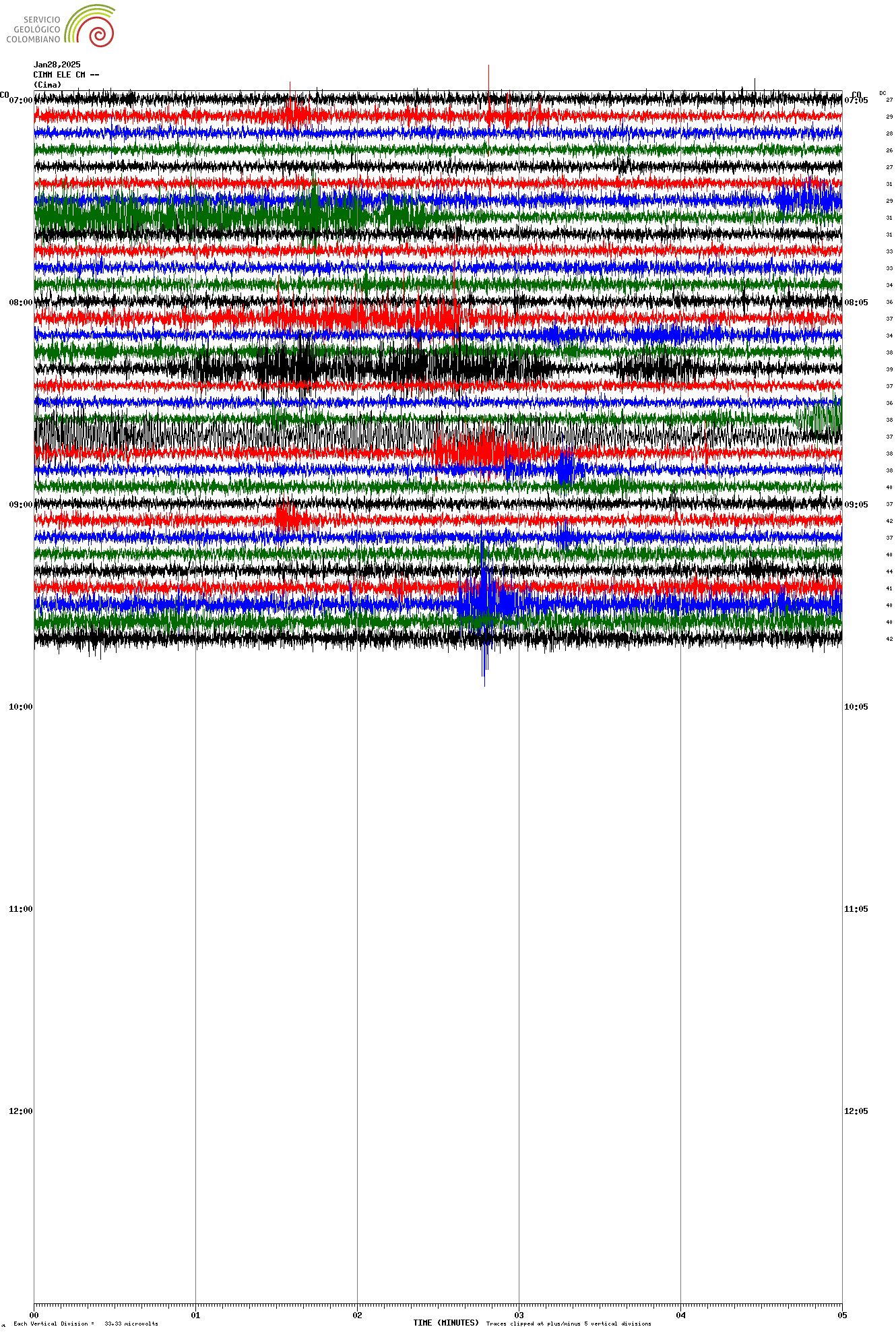Image resolution: width=896 pixels, height=1333 pixels.
Task: Click the Each Vertical Division scale note
Action: click(x=86, y=1324)
